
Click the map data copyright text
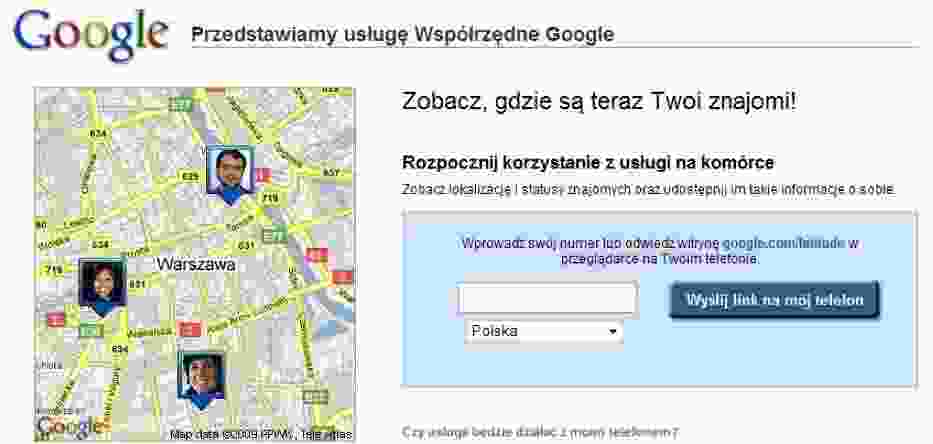tap(261, 434)
